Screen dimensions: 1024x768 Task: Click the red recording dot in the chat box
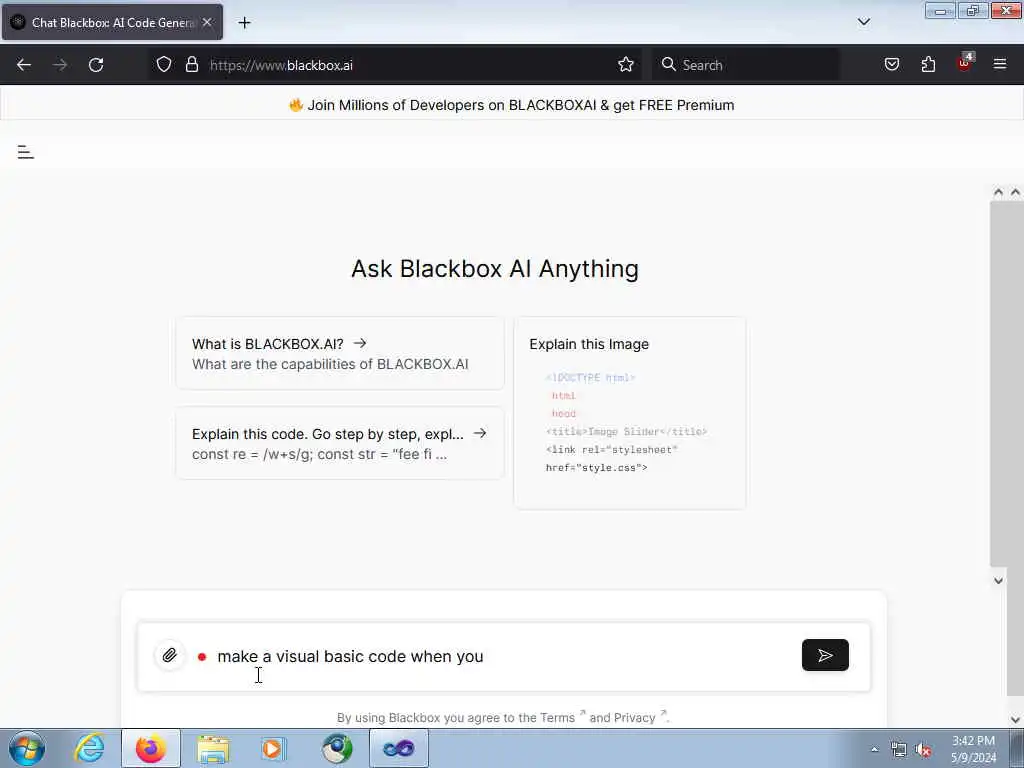click(x=202, y=657)
